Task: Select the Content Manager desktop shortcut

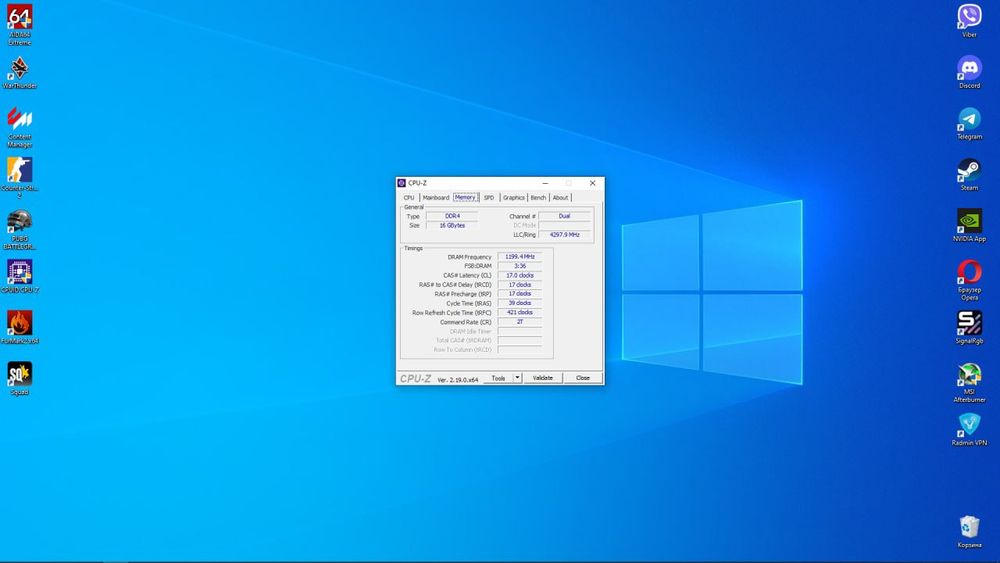Action: click(x=19, y=127)
